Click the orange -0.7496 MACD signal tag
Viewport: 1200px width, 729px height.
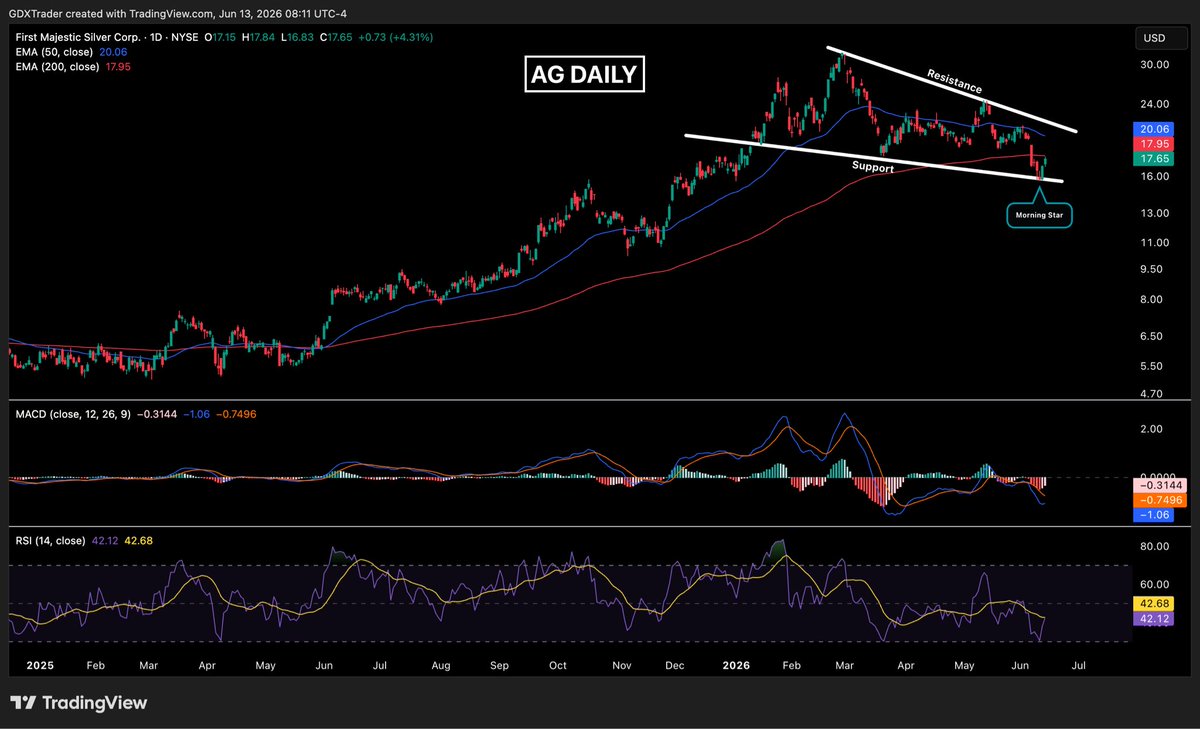1160,500
